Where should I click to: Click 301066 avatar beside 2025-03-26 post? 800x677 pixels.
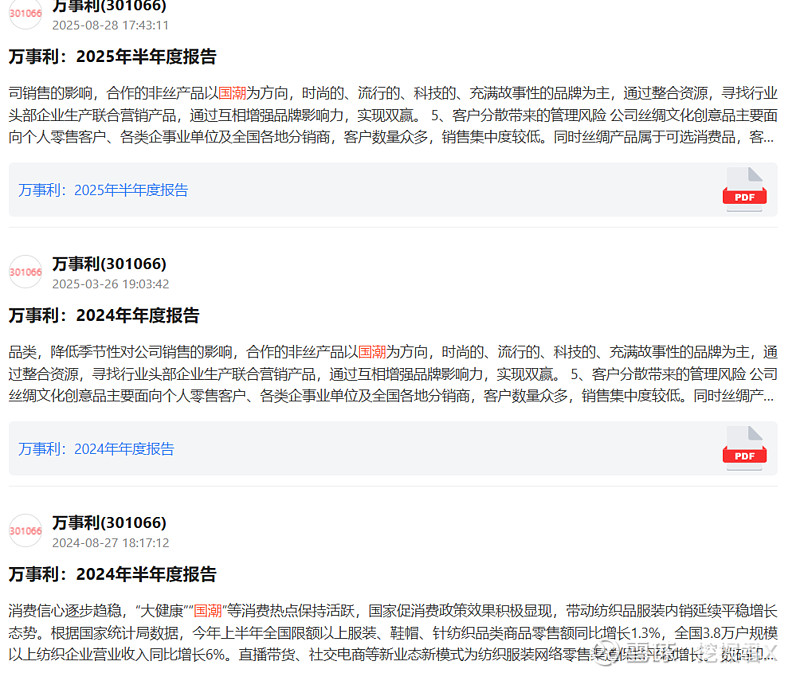(x=26, y=271)
